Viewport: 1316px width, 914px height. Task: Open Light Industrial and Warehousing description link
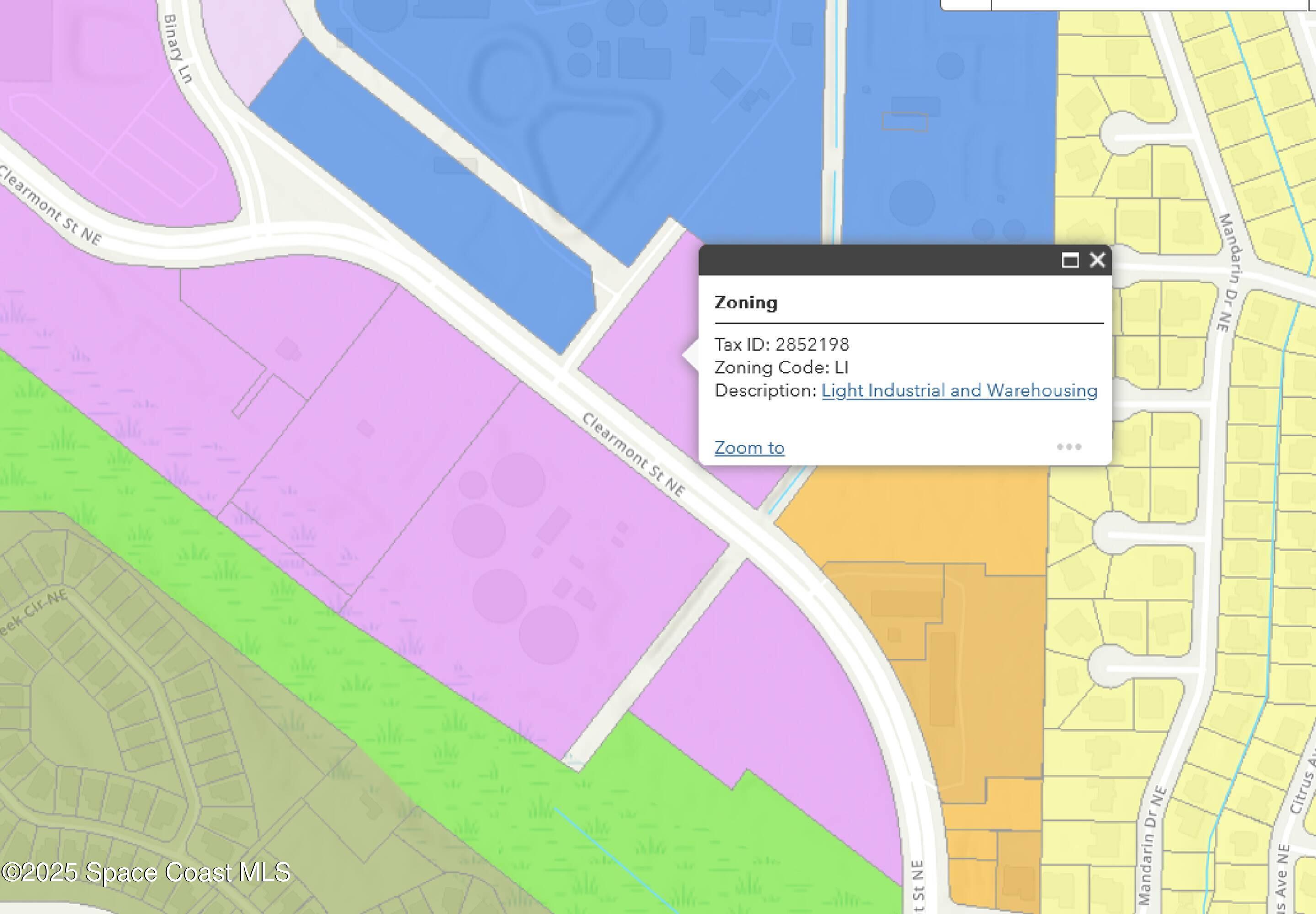(x=959, y=391)
